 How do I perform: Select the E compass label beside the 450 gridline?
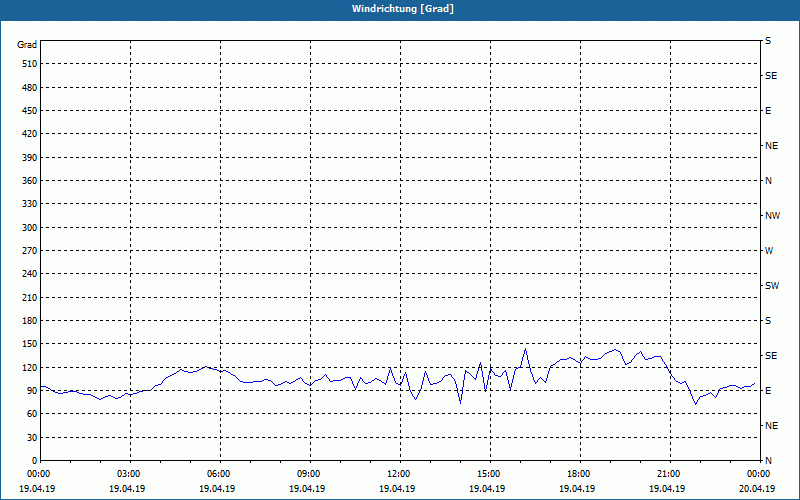[x=768, y=111]
